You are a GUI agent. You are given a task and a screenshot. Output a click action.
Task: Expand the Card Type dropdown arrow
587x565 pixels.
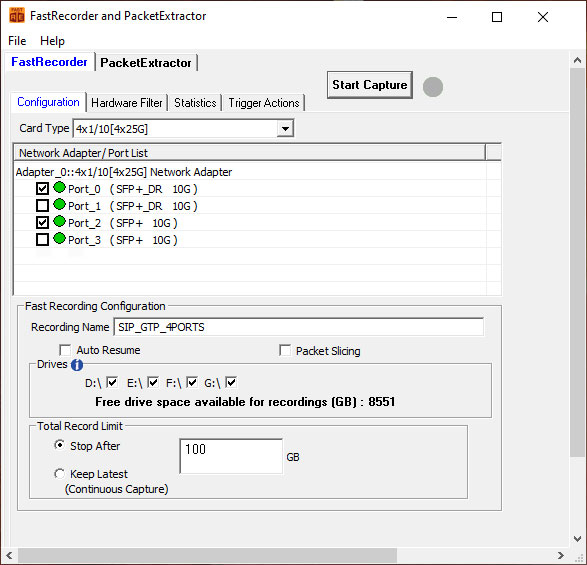285,129
